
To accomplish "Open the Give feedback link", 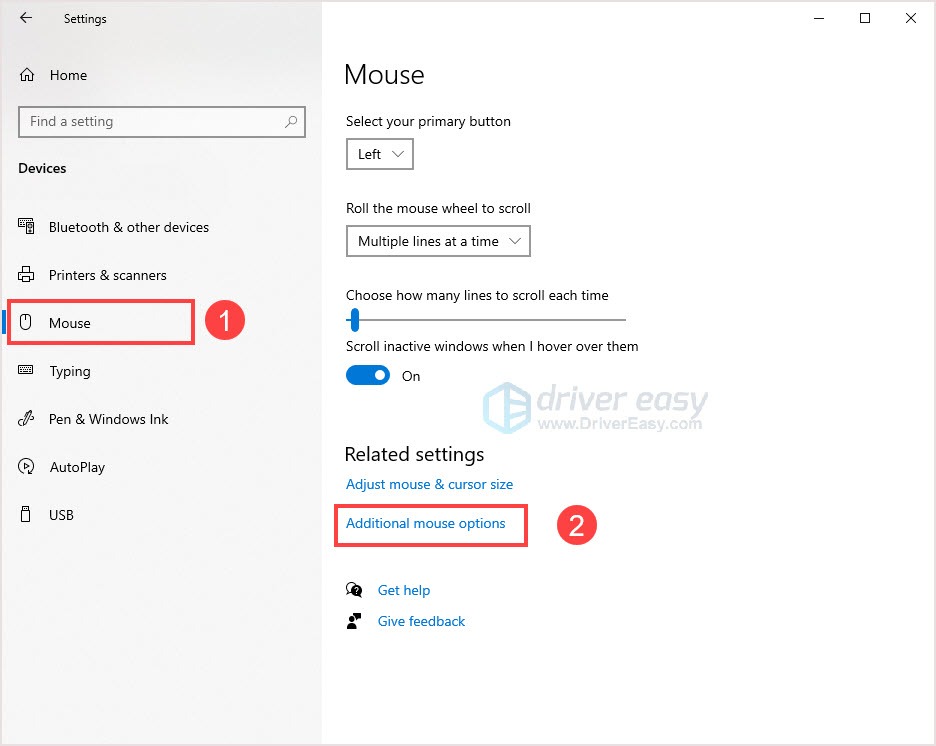I will pyautogui.click(x=421, y=621).
